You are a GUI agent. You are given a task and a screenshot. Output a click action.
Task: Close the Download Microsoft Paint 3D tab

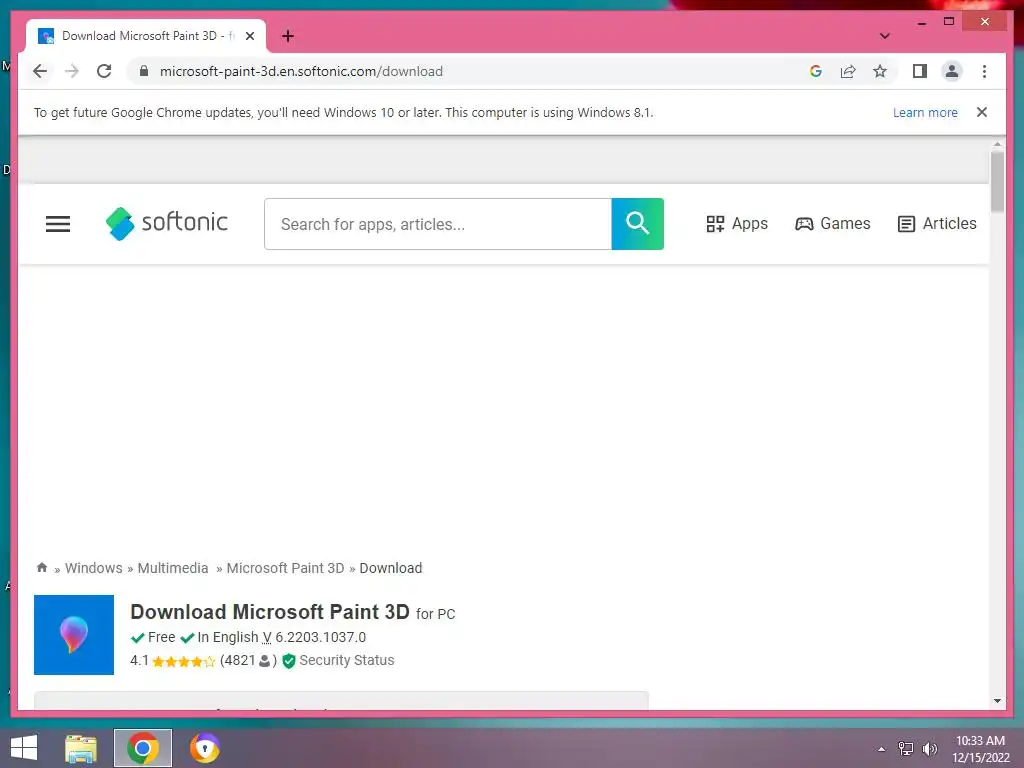[249, 36]
